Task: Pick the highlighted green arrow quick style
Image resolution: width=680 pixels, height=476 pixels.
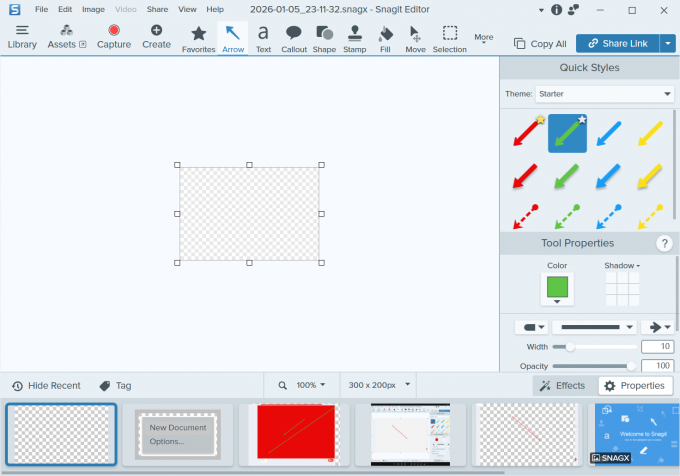Action: (567, 134)
